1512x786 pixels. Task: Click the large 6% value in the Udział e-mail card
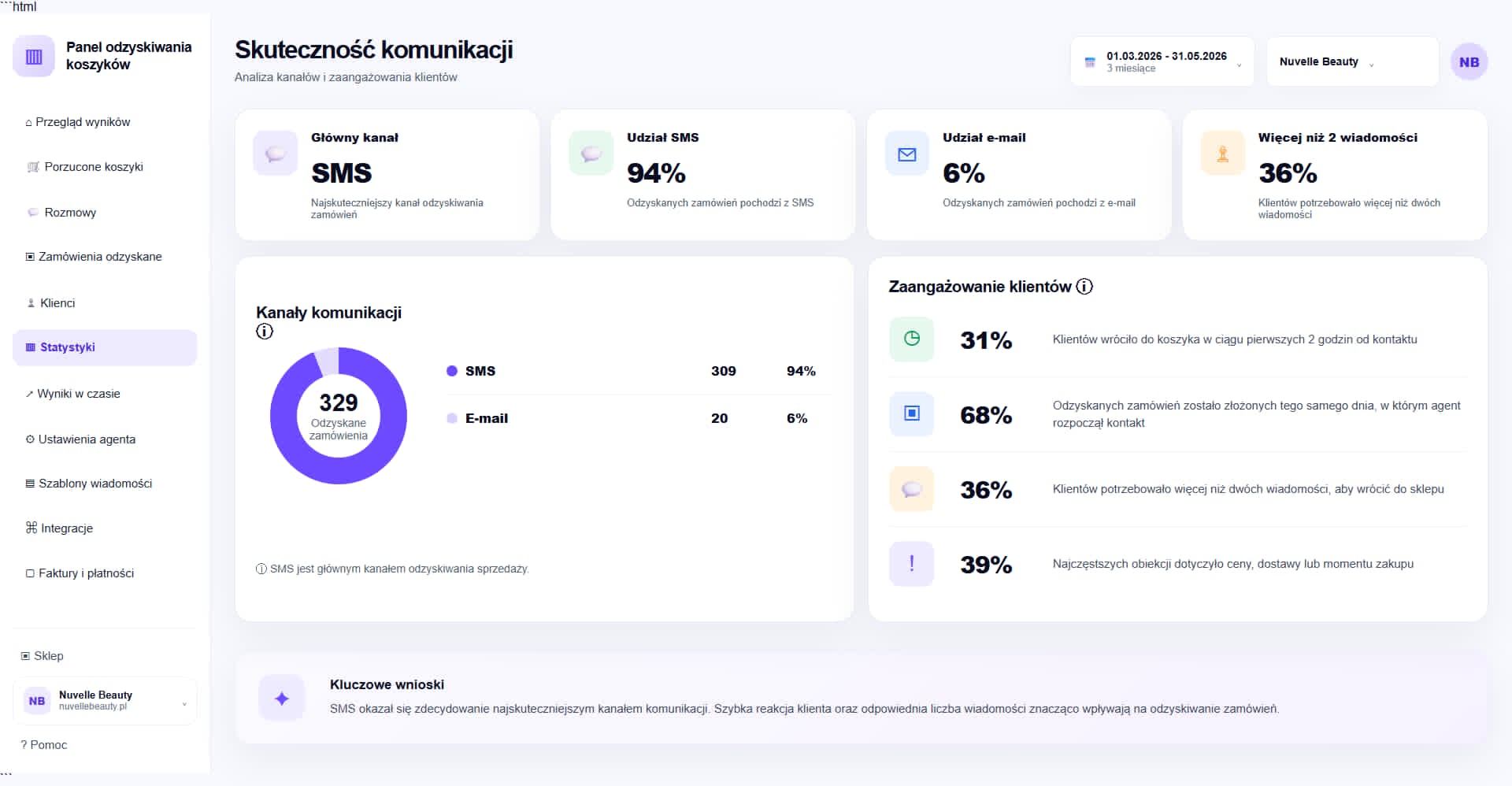(964, 173)
